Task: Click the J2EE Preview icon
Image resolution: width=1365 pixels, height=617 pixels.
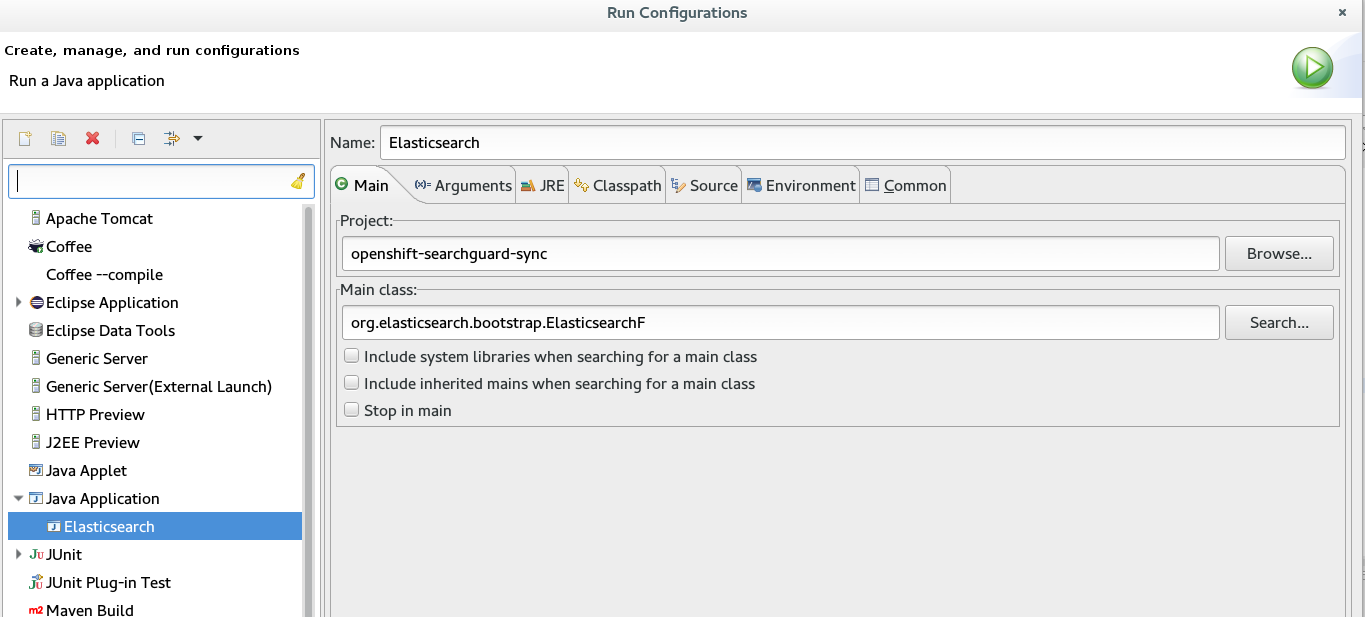Action: (x=36, y=442)
